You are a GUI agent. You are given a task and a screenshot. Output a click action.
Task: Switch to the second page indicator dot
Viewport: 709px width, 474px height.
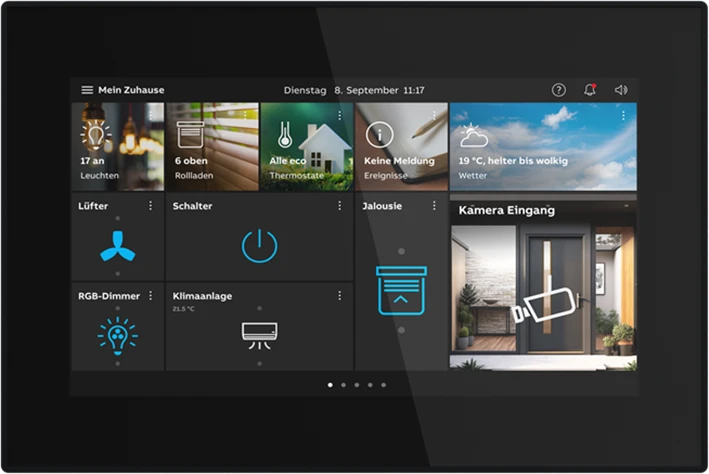coord(343,384)
